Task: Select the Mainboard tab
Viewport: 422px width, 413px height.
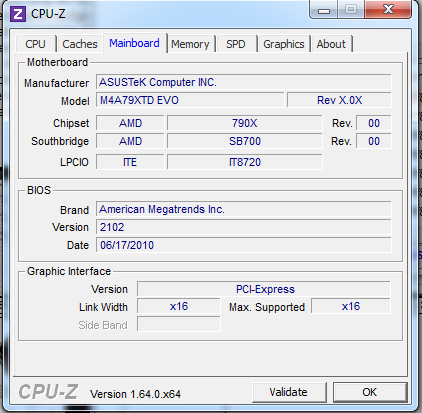Action: pos(135,43)
